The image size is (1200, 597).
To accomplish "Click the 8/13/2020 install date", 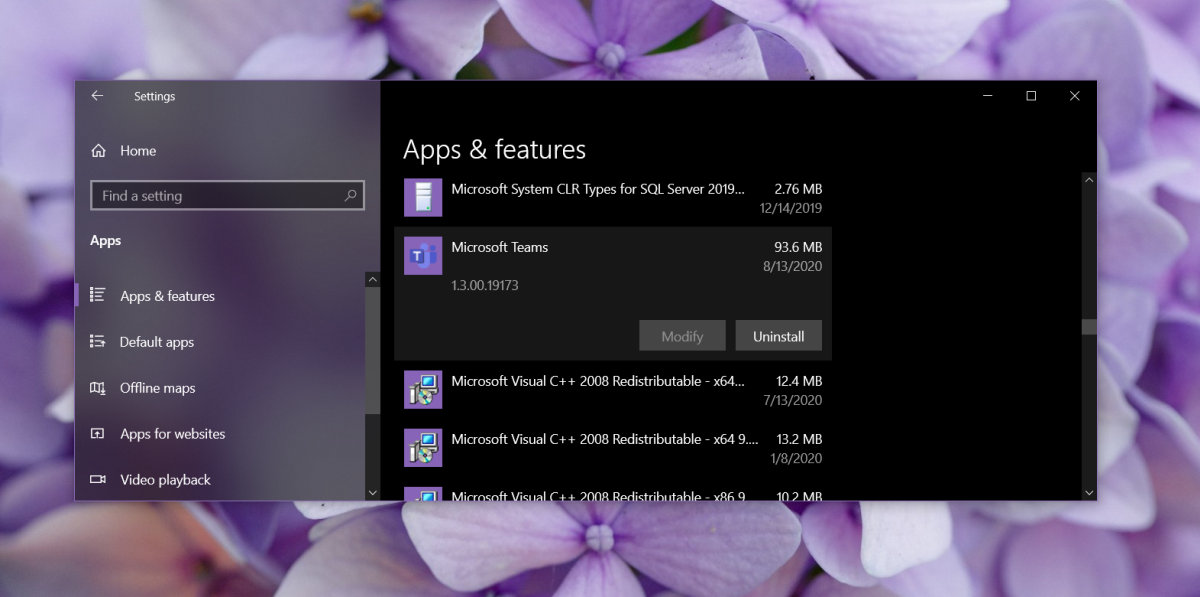I will click(x=793, y=266).
